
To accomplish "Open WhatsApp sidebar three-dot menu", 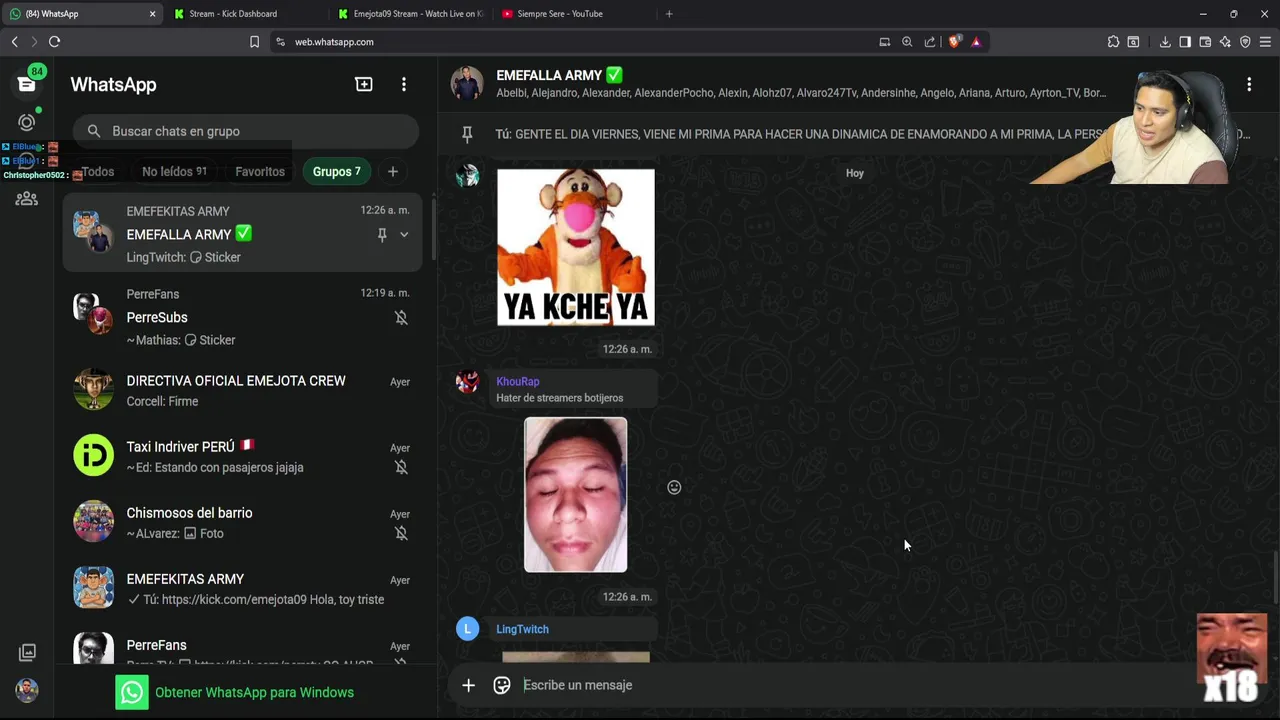I will point(404,85).
